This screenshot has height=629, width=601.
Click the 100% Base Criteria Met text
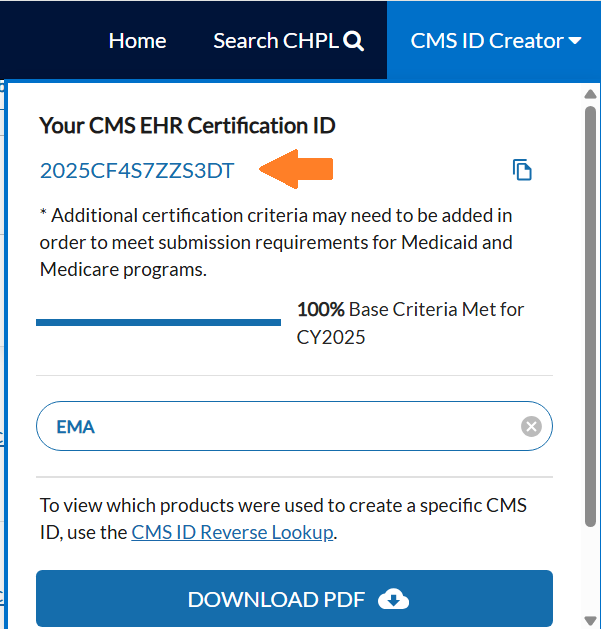[410, 322]
